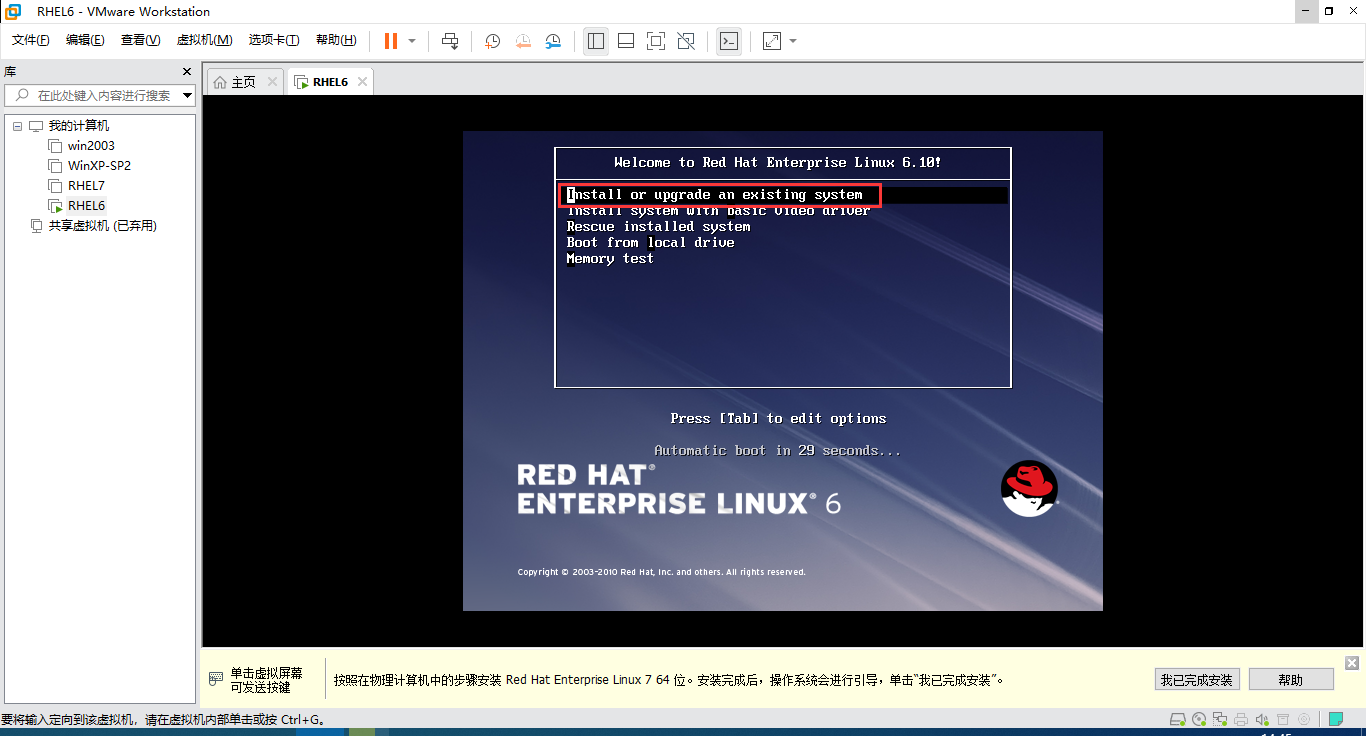The image size is (1366, 736).
Task: Open the snapshot manager
Action: click(x=554, y=41)
